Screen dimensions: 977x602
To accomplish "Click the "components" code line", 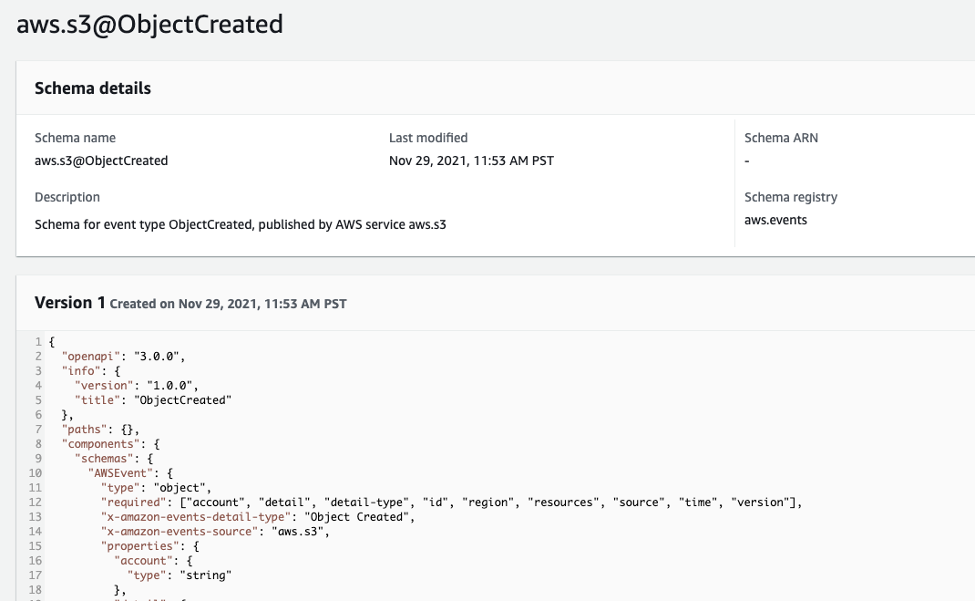I will pyautogui.click(x=111, y=444).
